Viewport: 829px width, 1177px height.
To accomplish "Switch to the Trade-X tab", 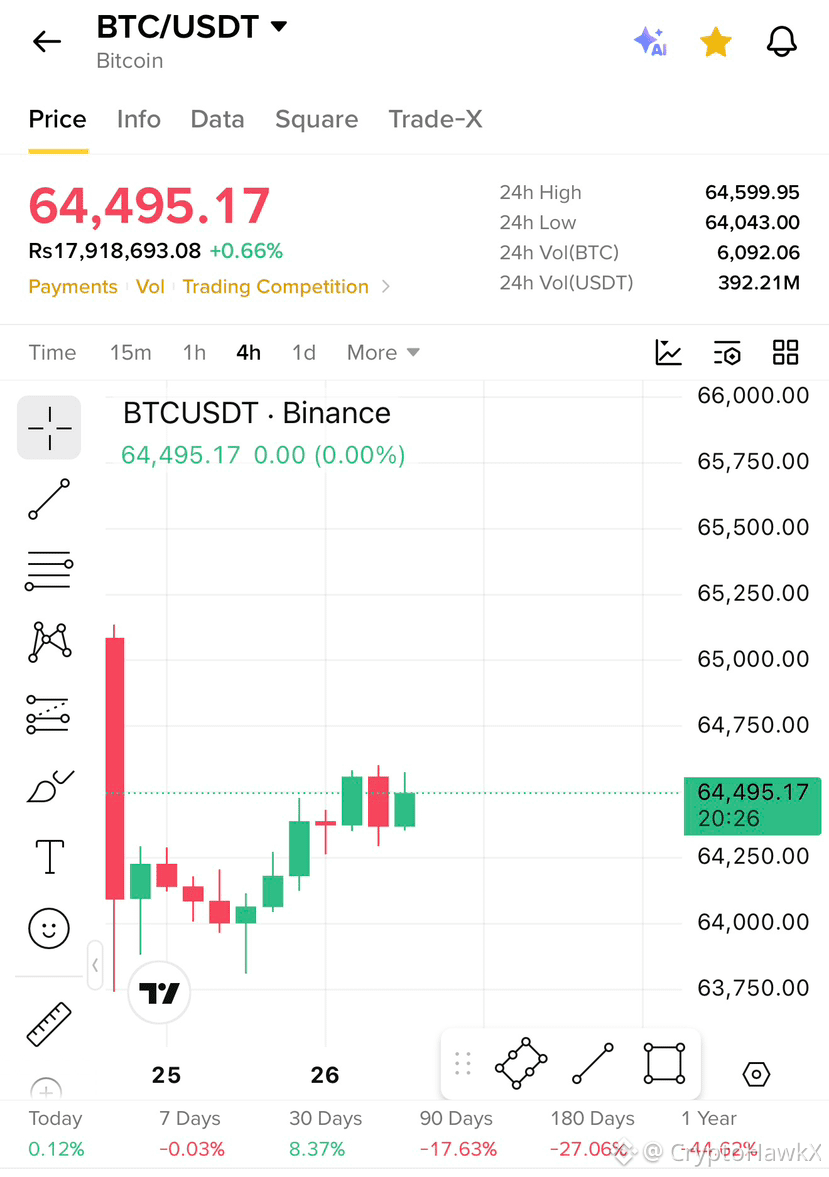I will [x=435, y=119].
